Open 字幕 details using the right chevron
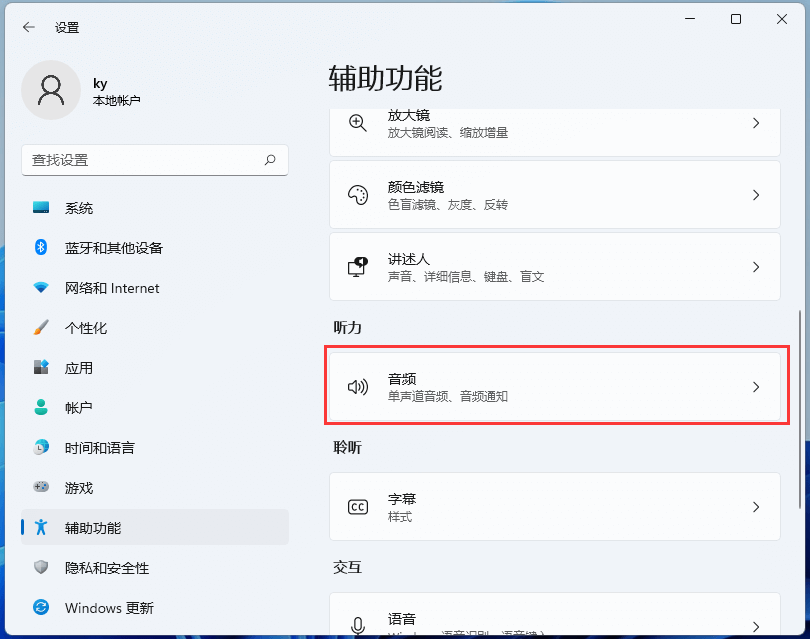 coord(757,506)
